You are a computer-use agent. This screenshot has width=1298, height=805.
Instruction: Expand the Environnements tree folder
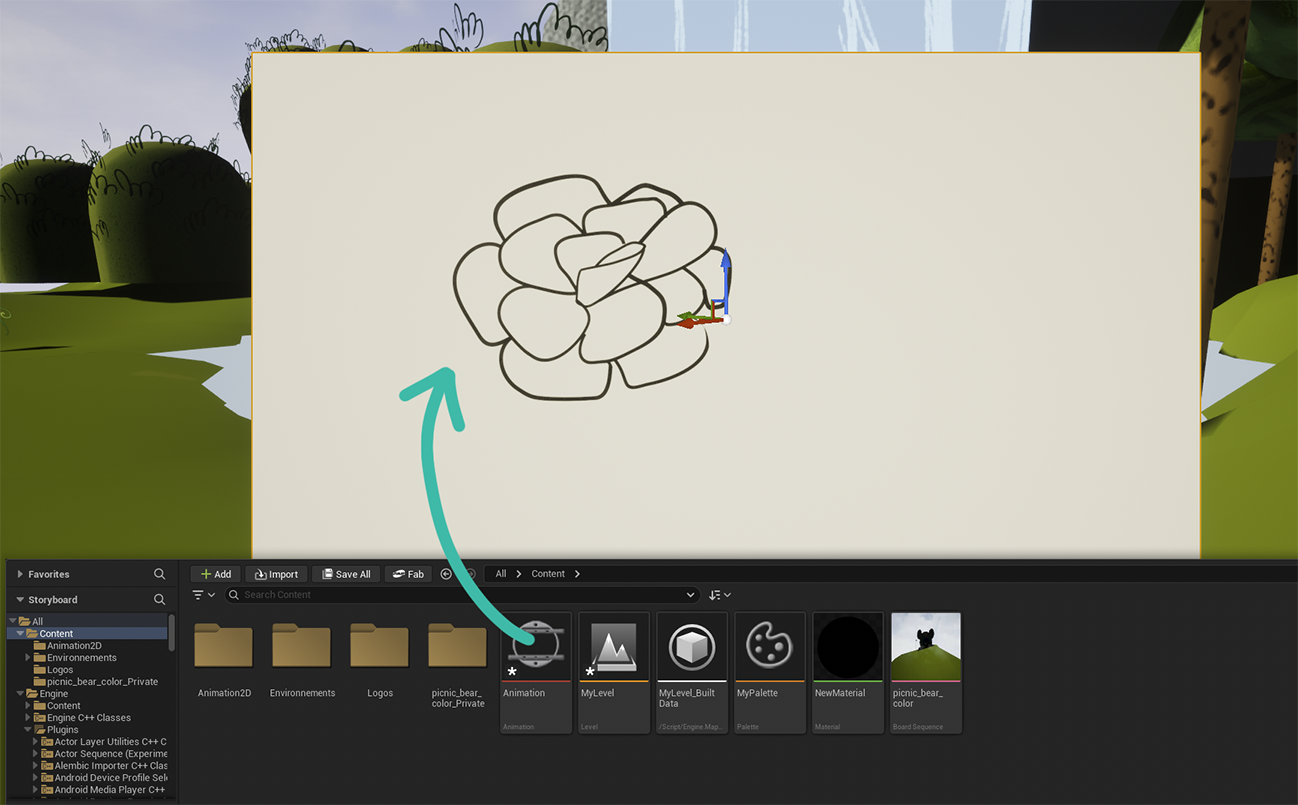click(x=28, y=658)
